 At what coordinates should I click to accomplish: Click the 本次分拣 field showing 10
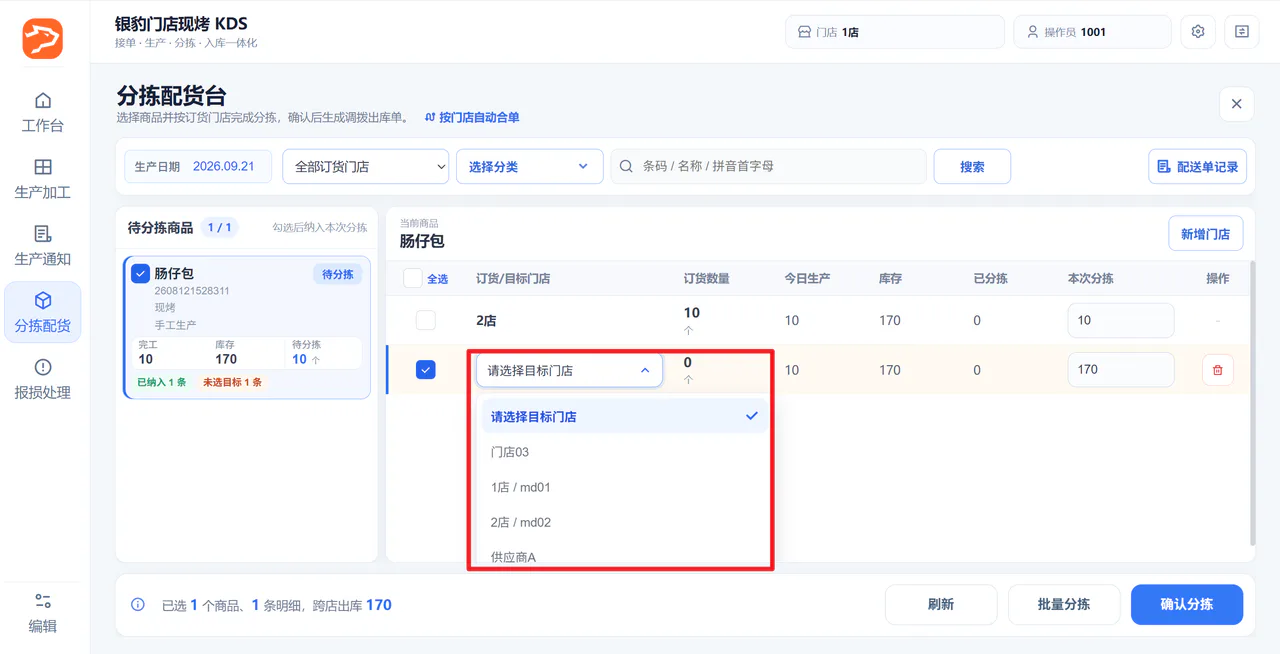pos(1120,320)
